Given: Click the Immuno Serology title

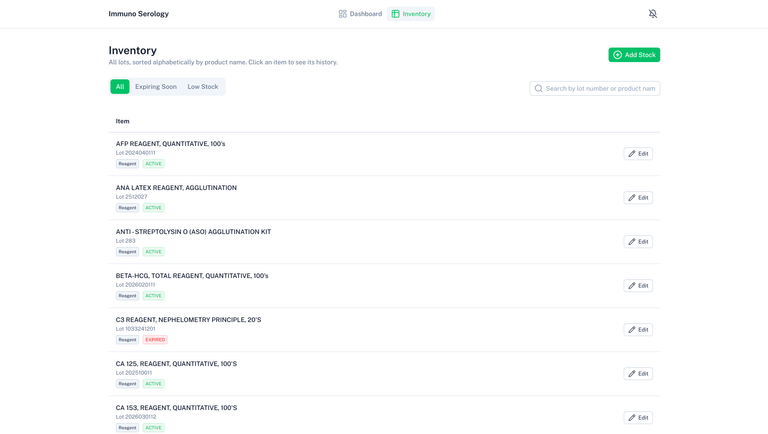Looking at the screenshot, I should tap(139, 14).
